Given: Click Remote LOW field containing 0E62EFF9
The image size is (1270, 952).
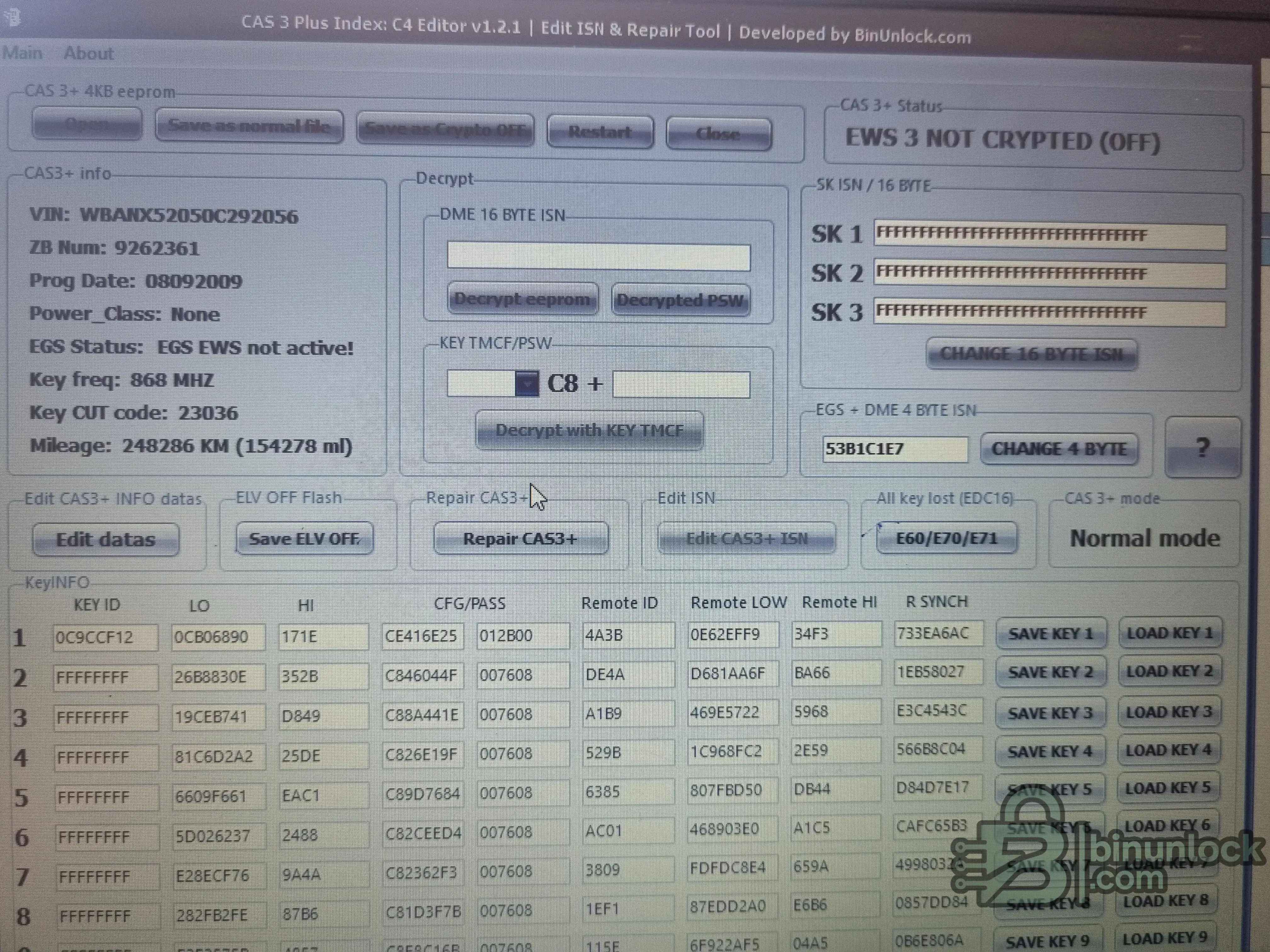Looking at the screenshot, I should pos(733,634).
